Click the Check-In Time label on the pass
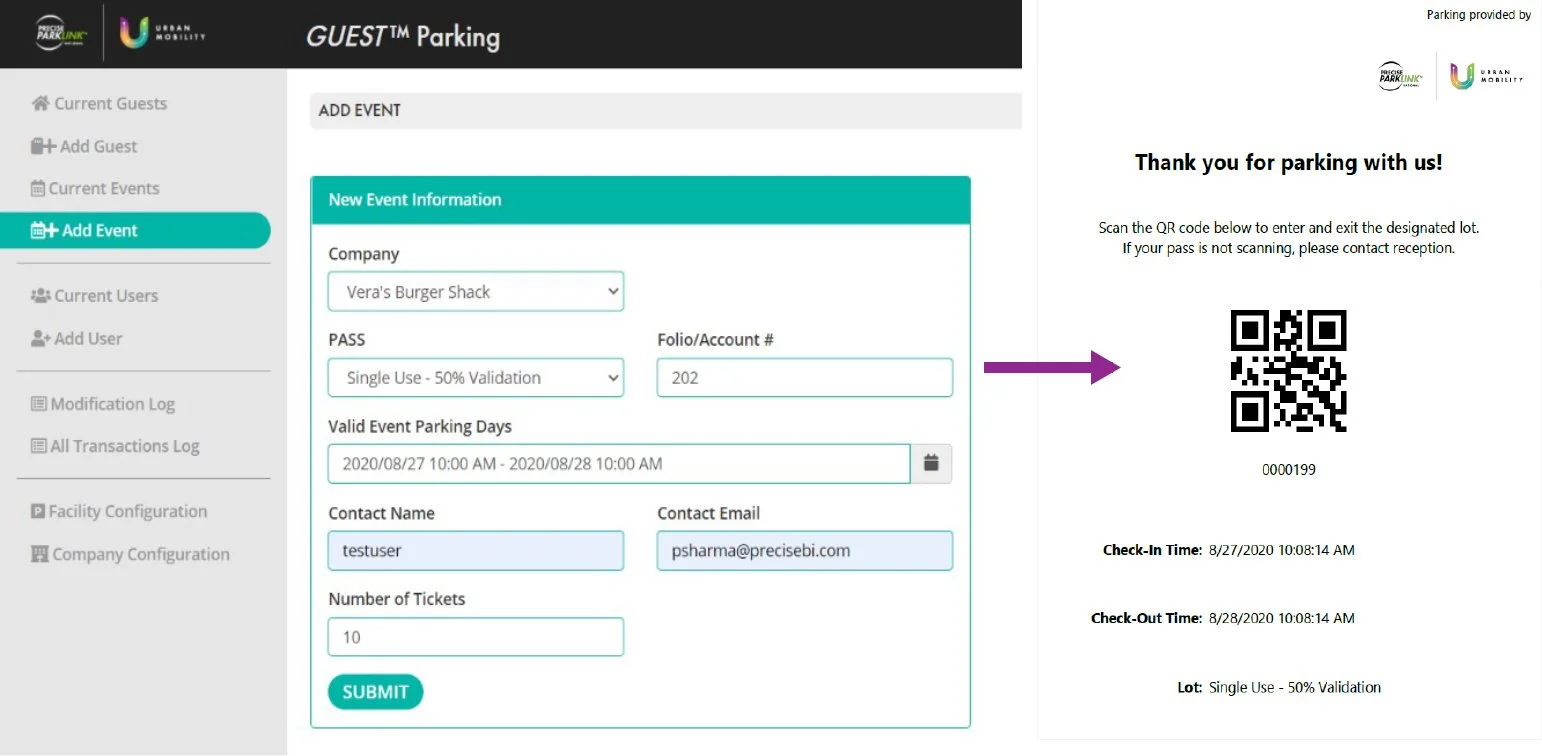This screenshot has width=1542, height=756. [1152, 550]
